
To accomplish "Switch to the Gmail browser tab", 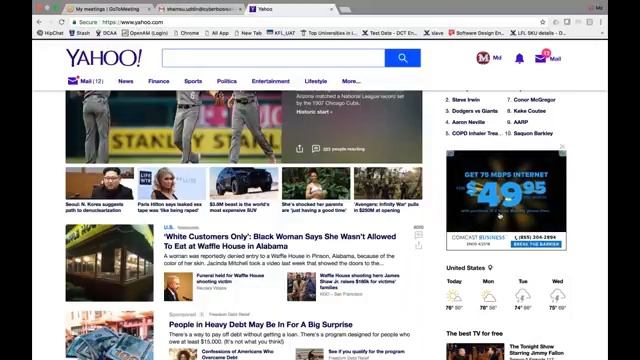I will pos(200,9).
